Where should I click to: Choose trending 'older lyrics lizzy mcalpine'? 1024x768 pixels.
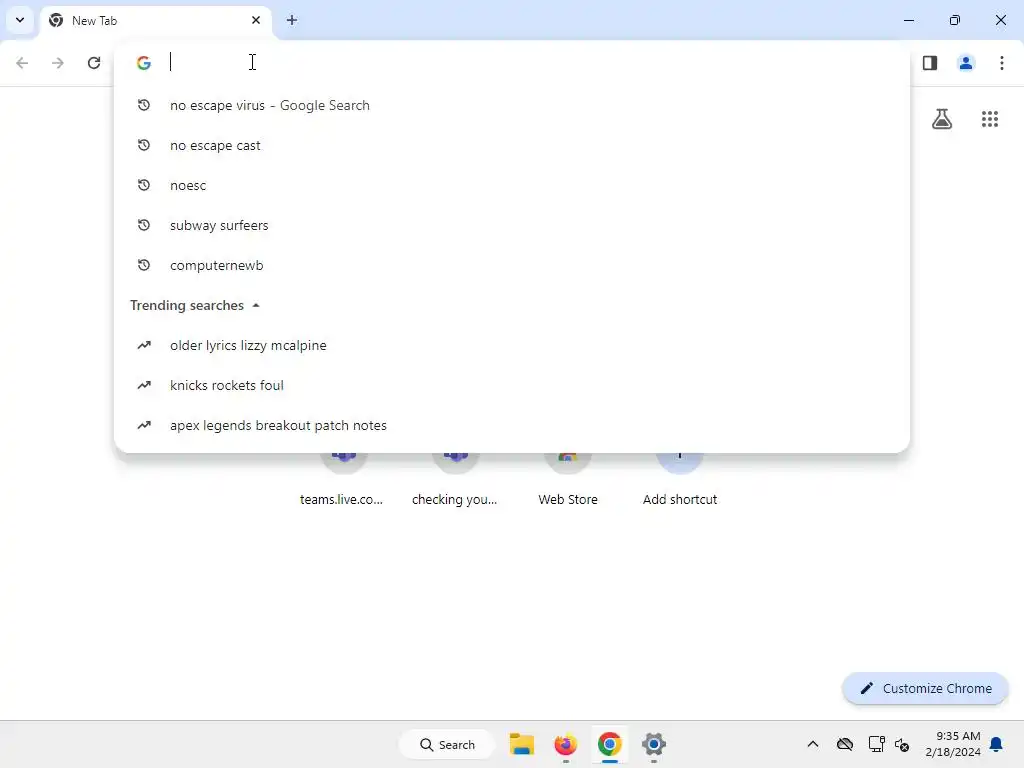point(512,345)
